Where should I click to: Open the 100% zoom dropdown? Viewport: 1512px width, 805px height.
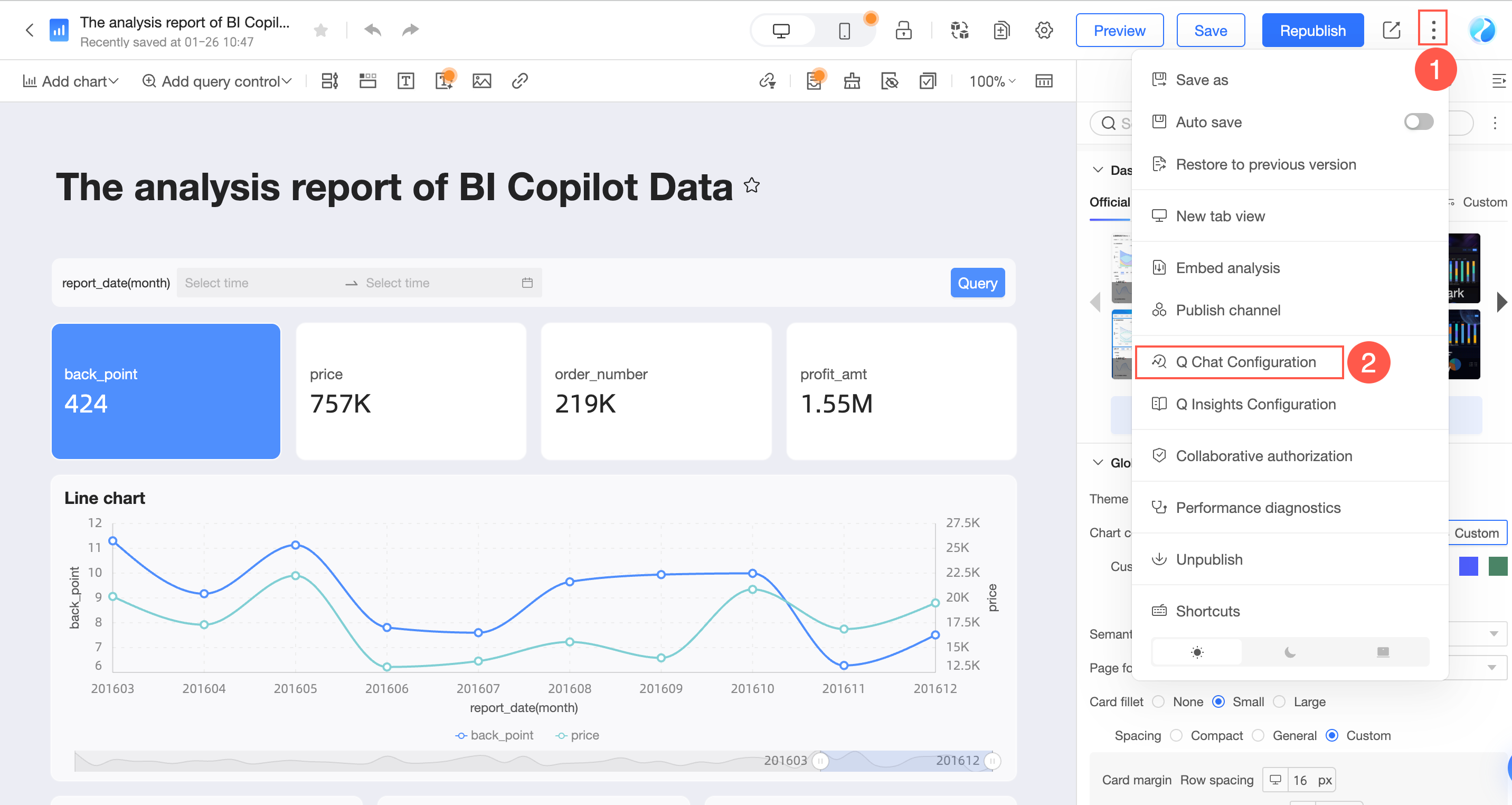(x=992, y=81)
